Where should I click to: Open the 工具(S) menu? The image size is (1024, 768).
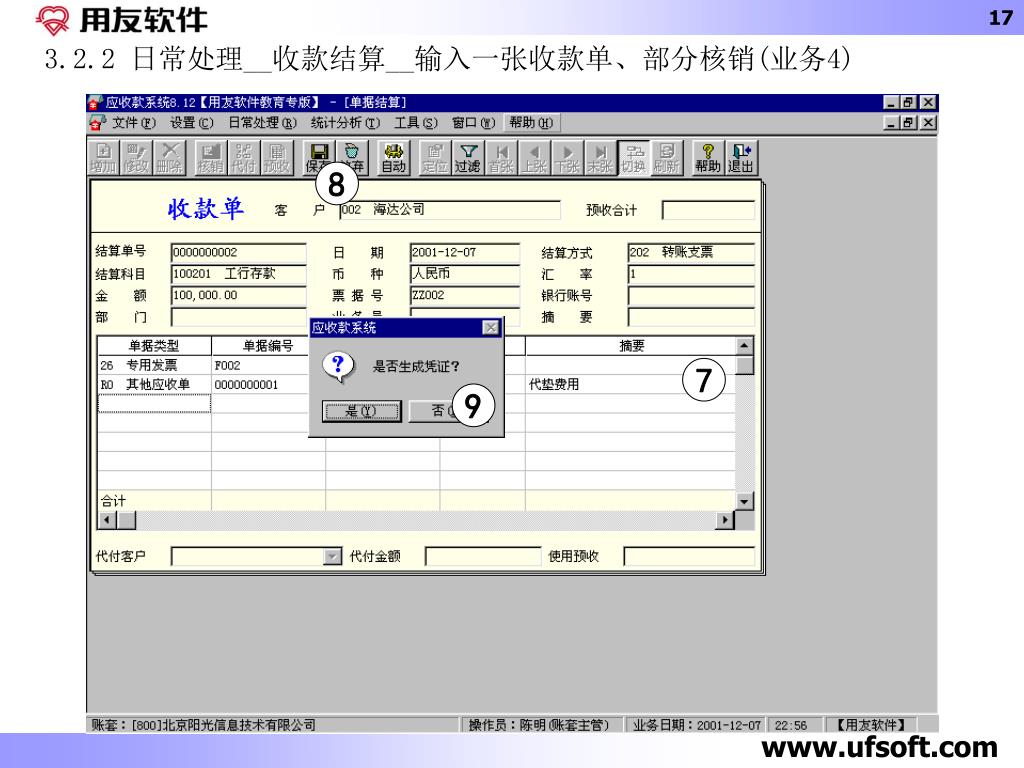pos(416,123)
